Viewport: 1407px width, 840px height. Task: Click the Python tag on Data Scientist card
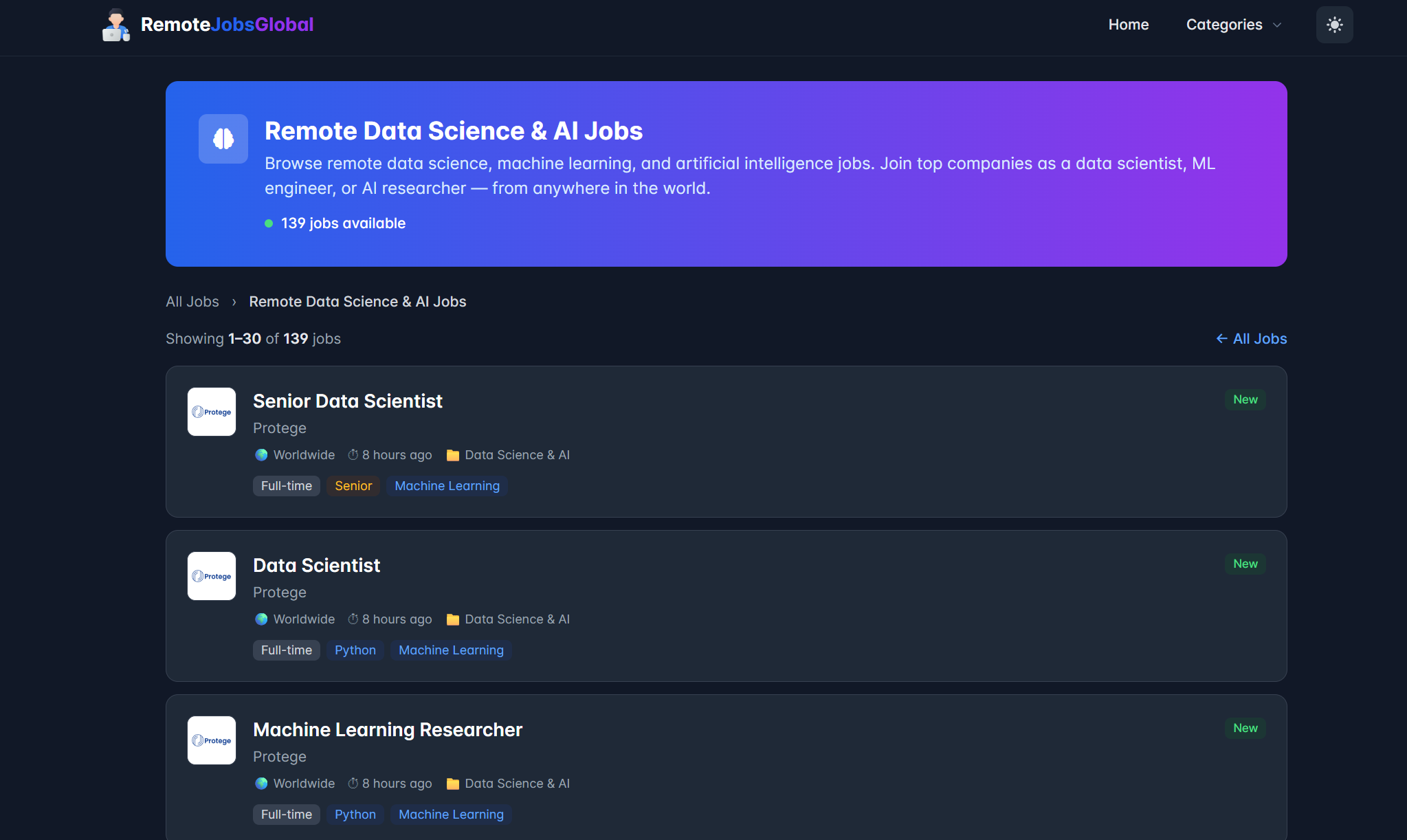pyautogui.click(x=355, y=650)
